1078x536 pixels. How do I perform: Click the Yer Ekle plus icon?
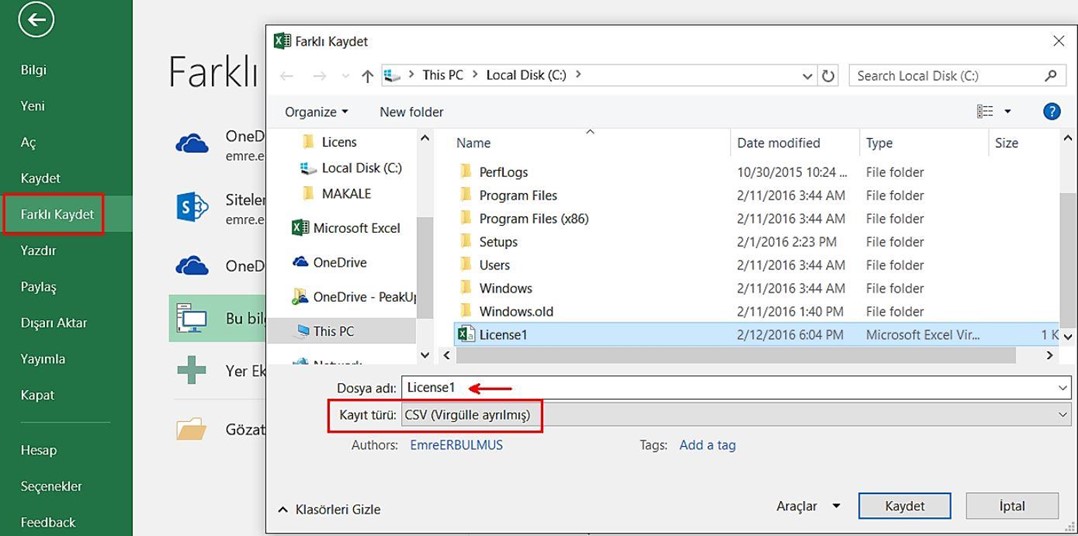pos(192,370)
